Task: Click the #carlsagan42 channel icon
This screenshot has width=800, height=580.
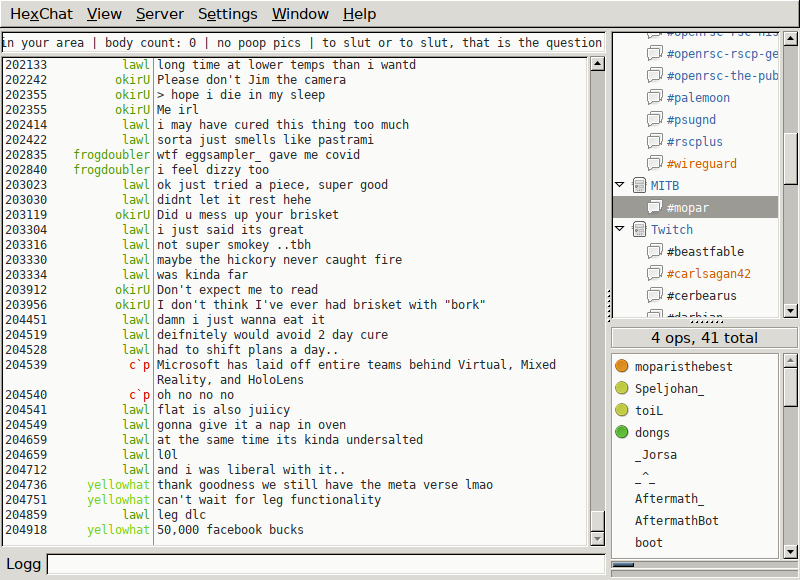Action: [655, 273]
